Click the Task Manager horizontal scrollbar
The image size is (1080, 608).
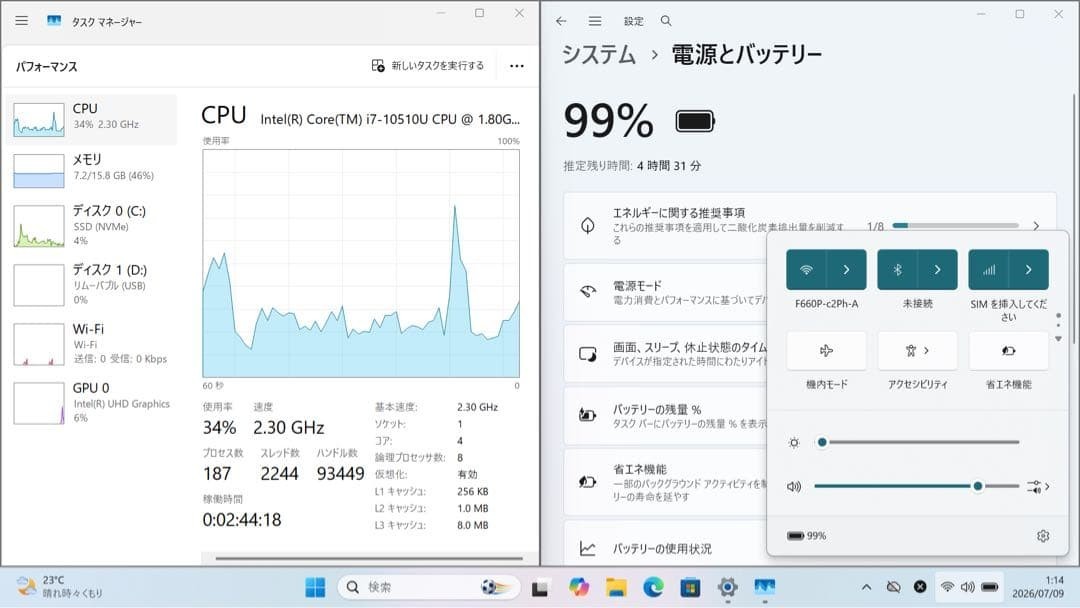[x=369, y=558]
